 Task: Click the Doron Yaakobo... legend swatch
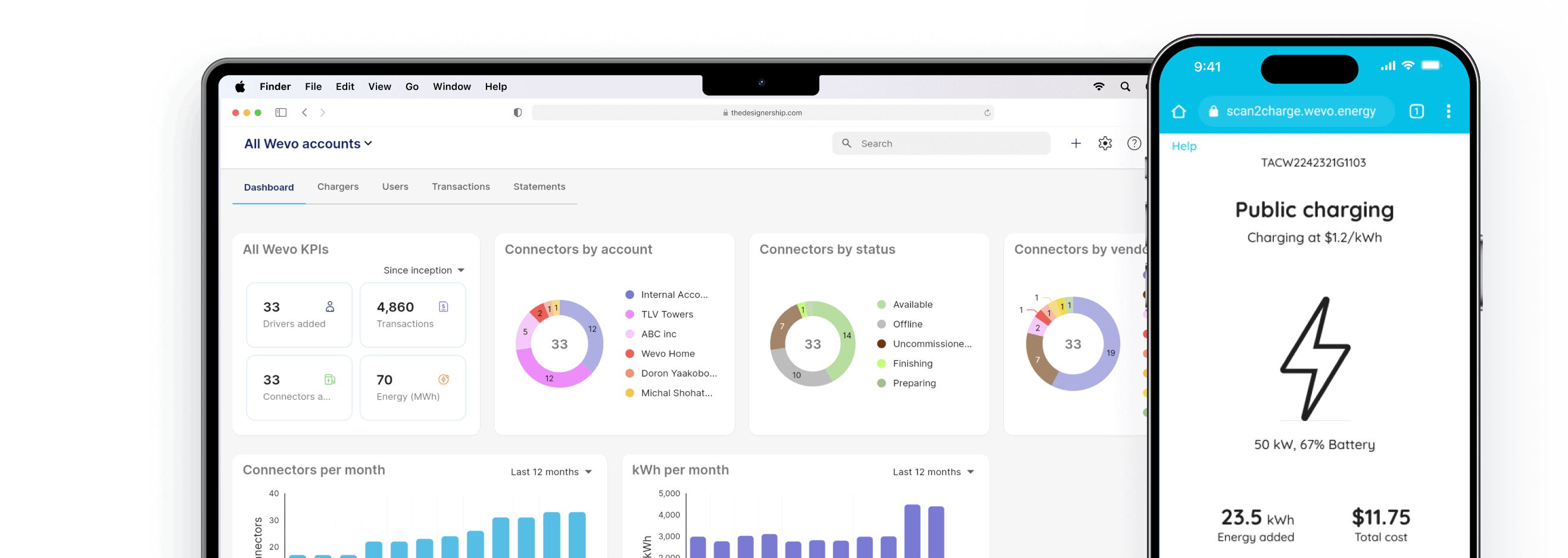[x=629, y=373]
